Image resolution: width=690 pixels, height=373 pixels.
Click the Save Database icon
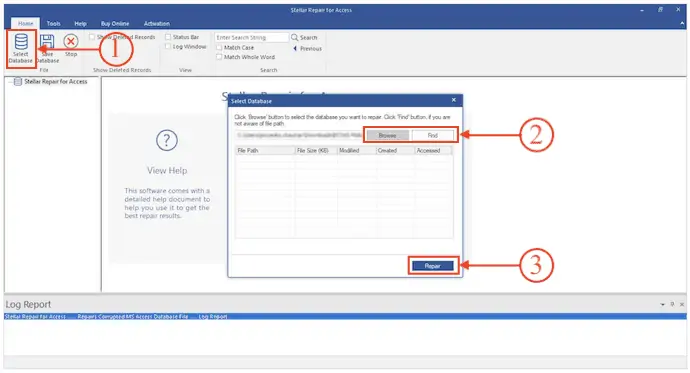click(x=47, y=42)
